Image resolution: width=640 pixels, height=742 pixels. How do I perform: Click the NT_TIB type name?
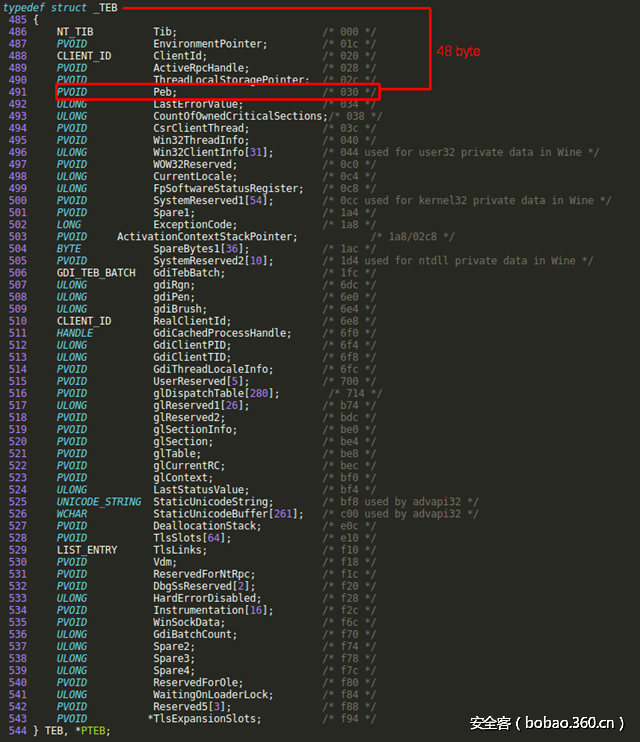click(x=75, y=32)
